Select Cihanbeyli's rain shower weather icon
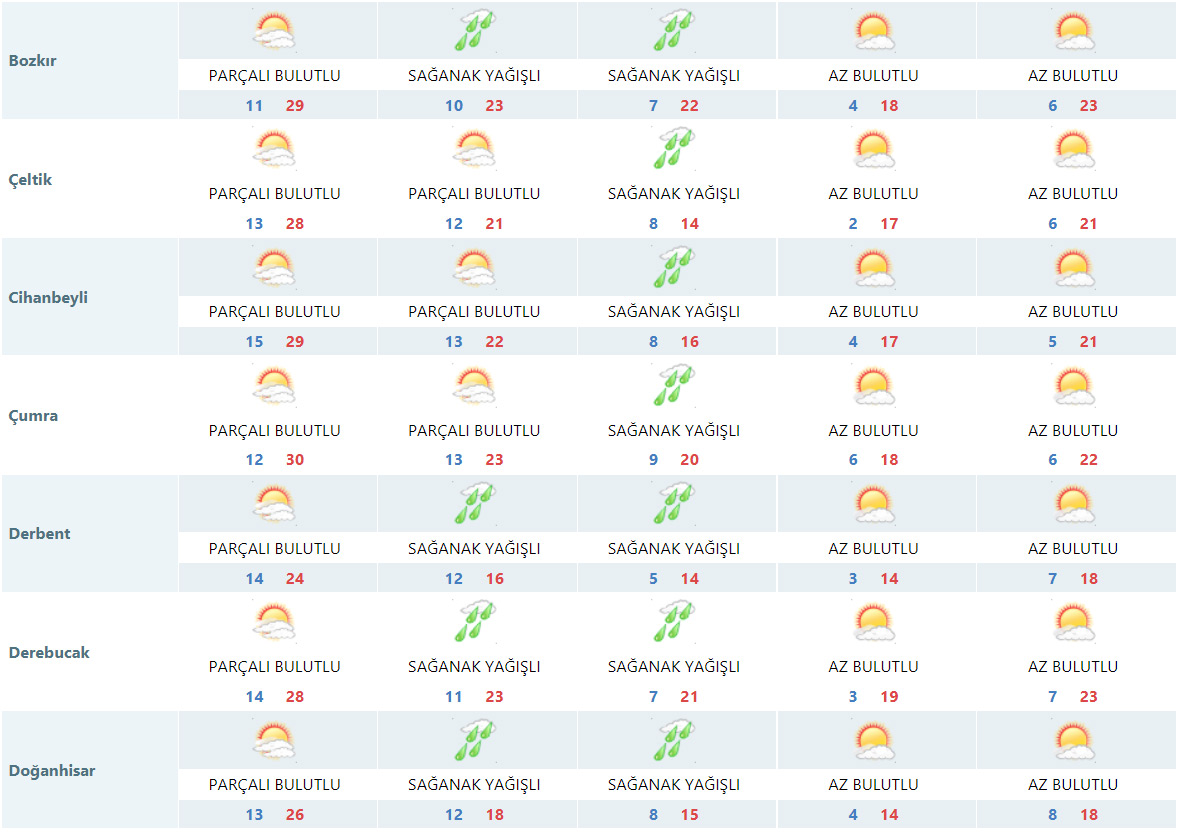1179x832 pixels. pos(674,267)
